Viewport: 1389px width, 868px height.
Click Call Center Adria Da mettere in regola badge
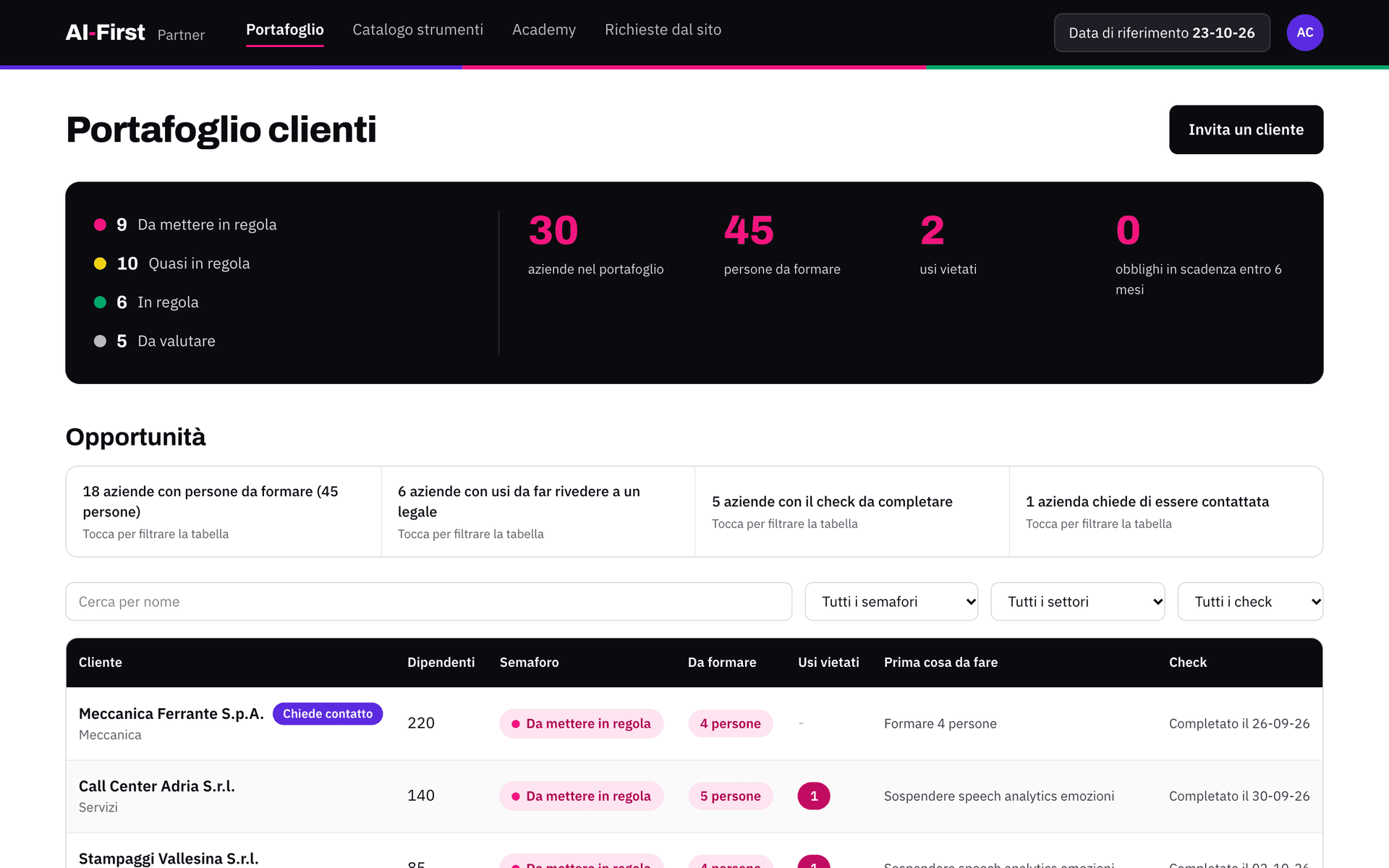pos(581,796)
